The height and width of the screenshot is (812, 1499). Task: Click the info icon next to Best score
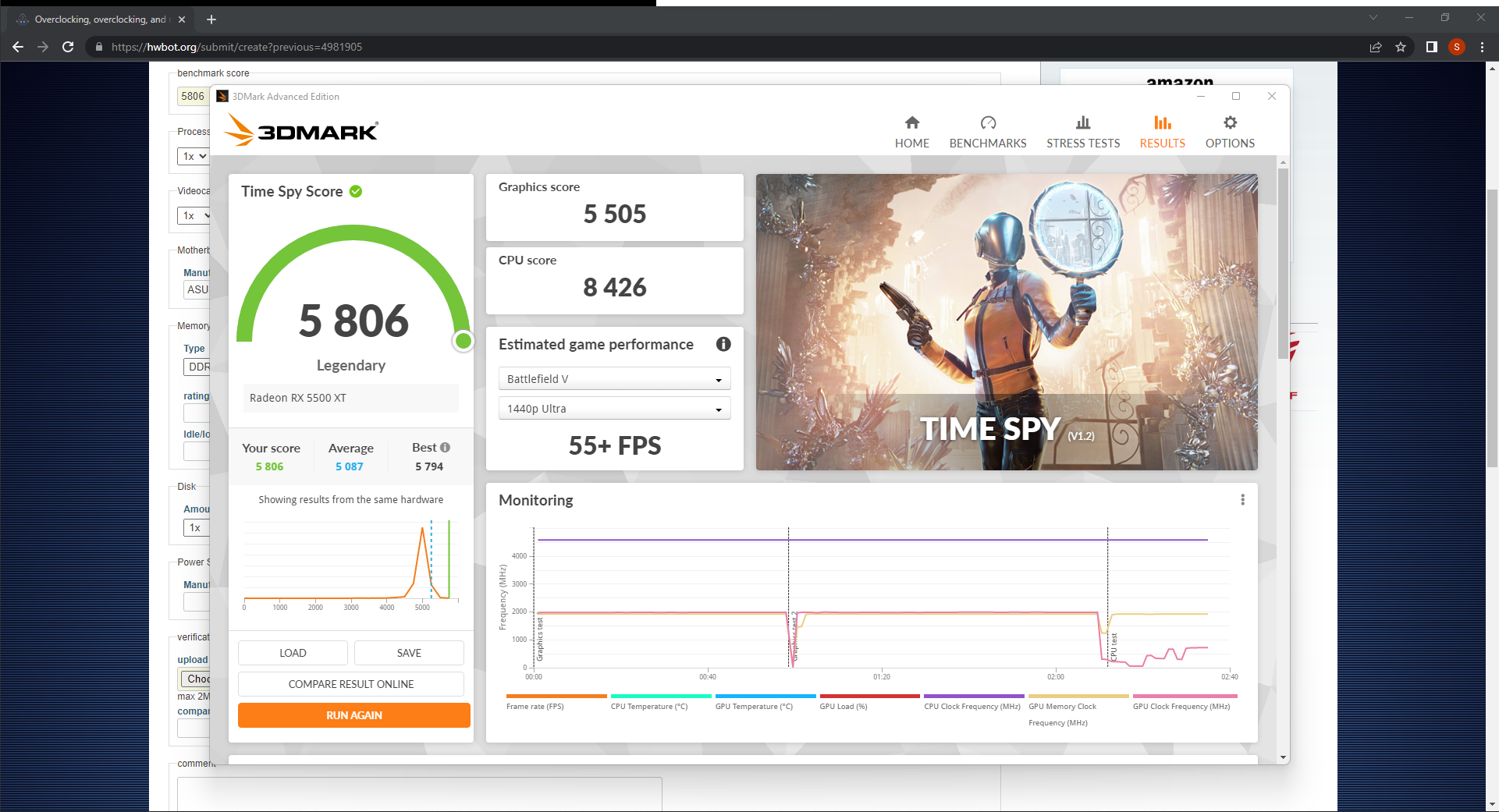coord(445,448)
